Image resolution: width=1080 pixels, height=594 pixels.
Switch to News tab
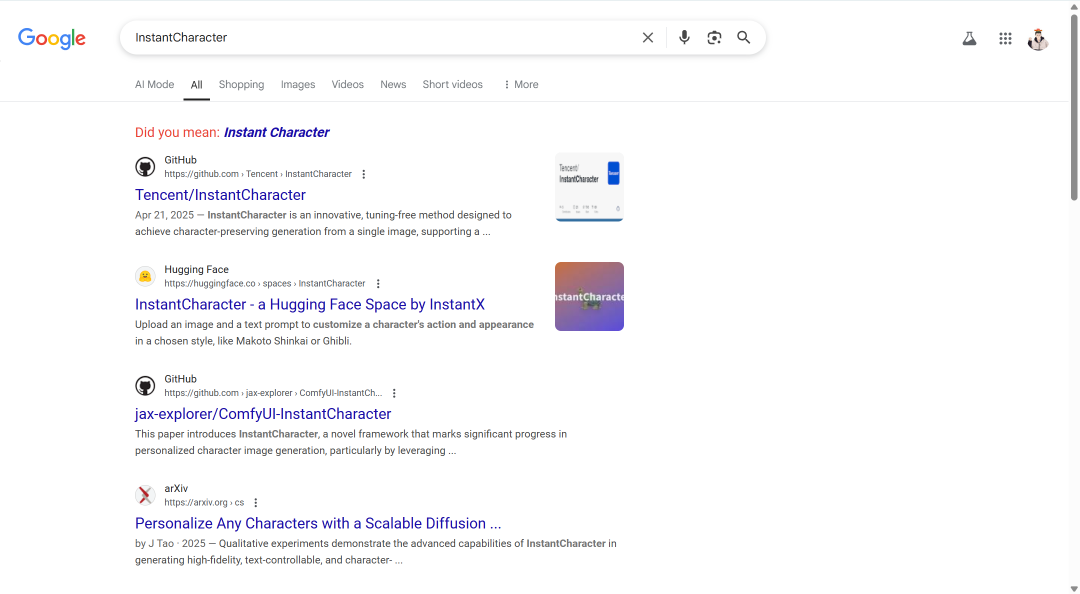pyautogui.click(x=393, y=85)
